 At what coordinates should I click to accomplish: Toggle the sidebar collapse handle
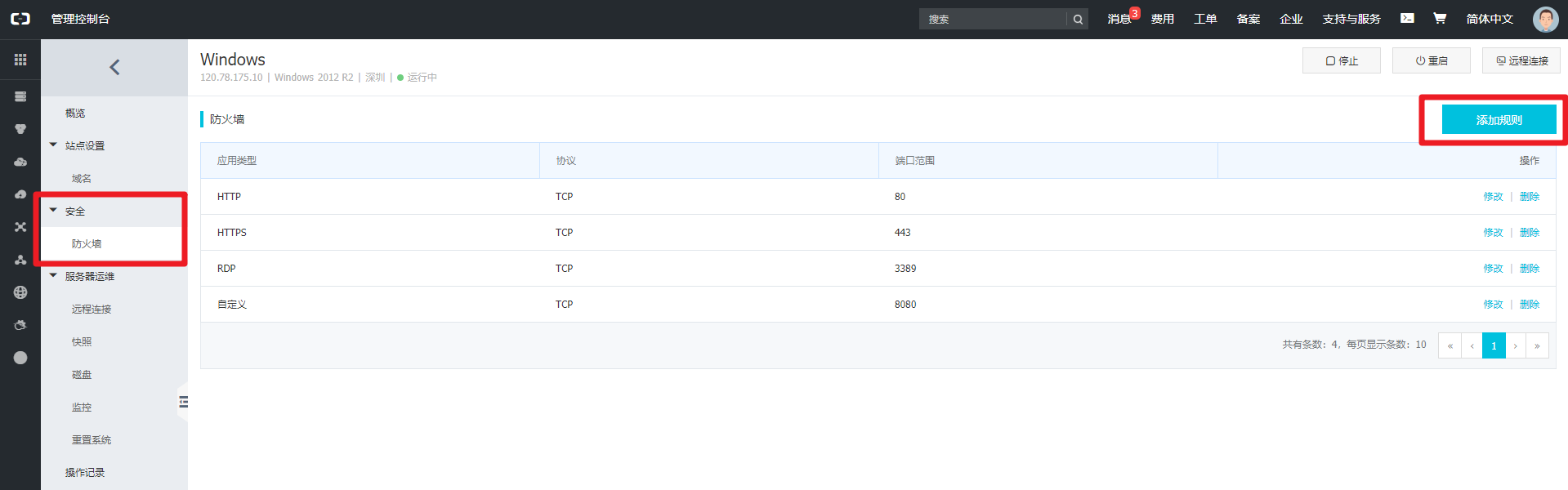coord(183,402)
